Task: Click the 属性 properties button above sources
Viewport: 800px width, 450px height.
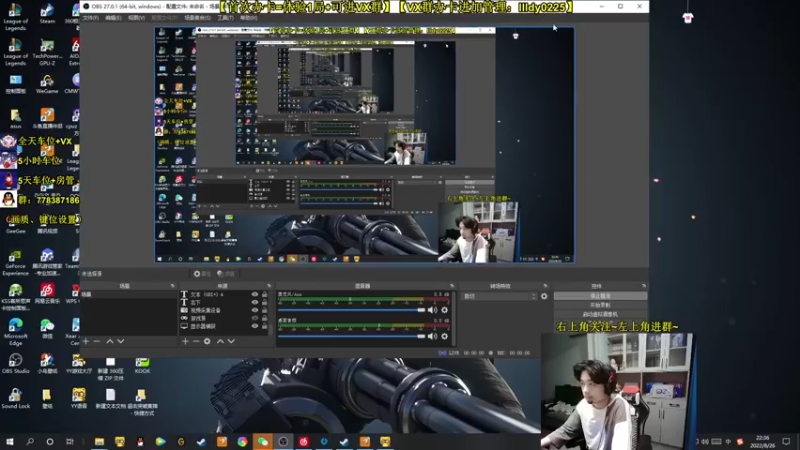Action: coord(202,274)
